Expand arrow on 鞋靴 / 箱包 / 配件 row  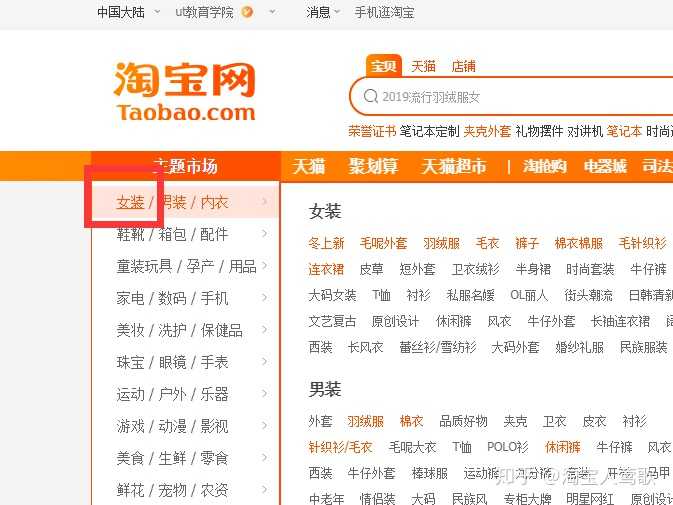click(264, 233)
